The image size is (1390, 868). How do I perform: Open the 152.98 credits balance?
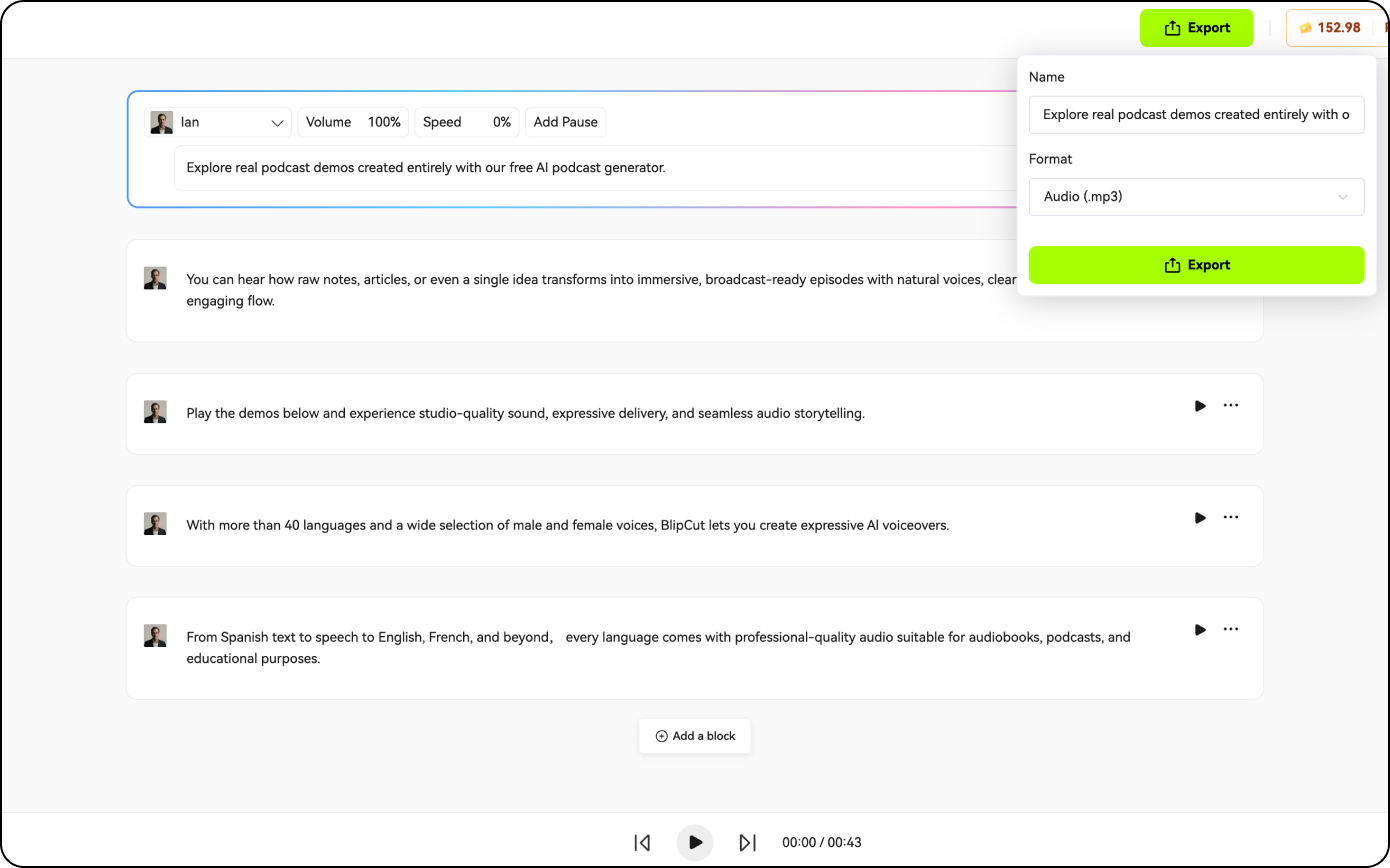pos(1330,28)
